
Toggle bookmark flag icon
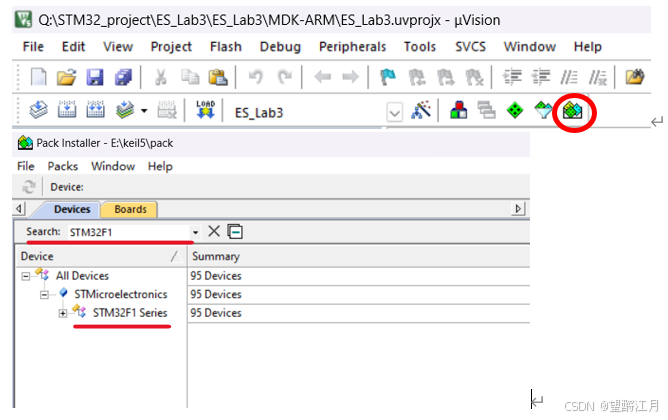pos(388,77)
